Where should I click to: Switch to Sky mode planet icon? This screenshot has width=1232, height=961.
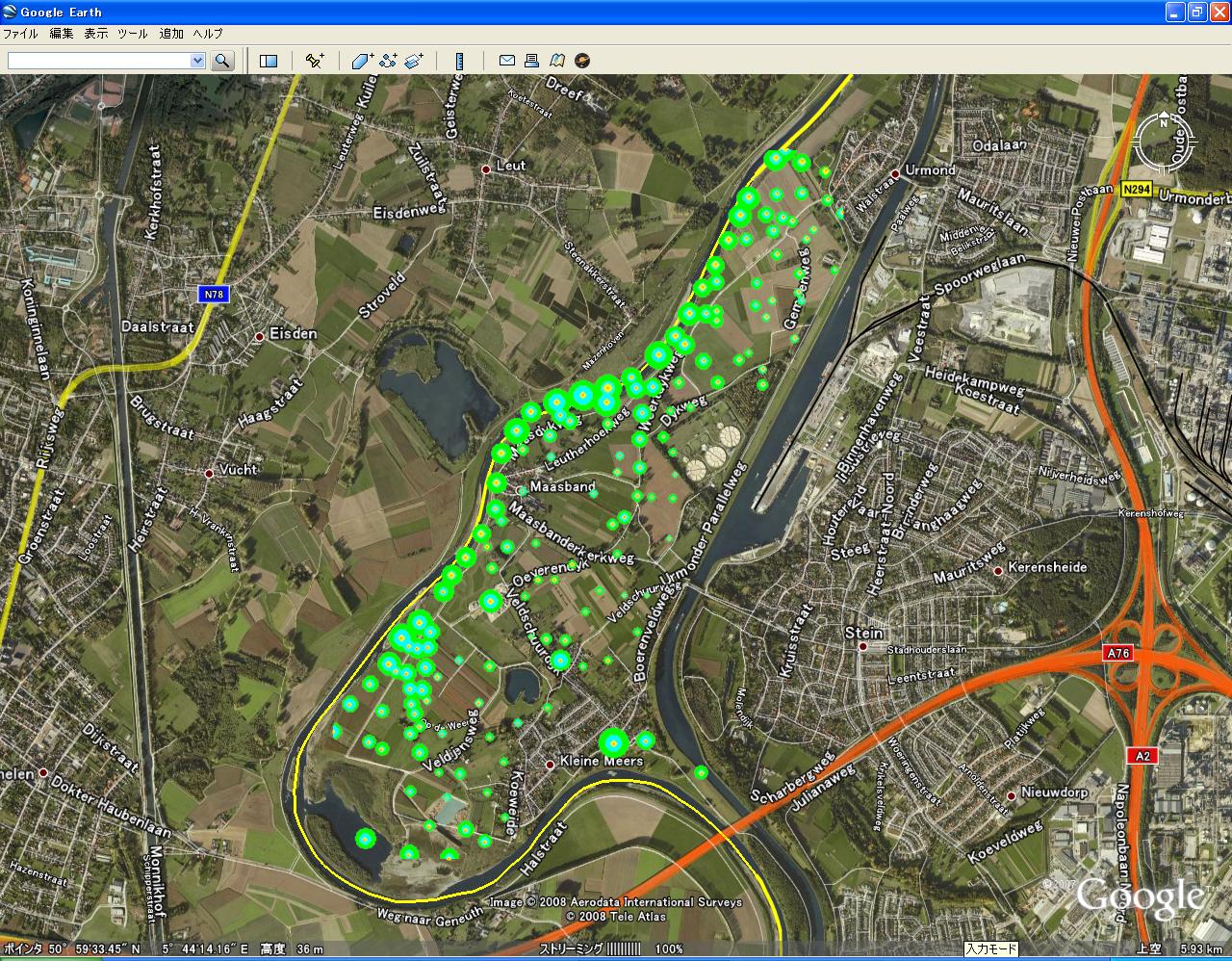pos(582,61)
